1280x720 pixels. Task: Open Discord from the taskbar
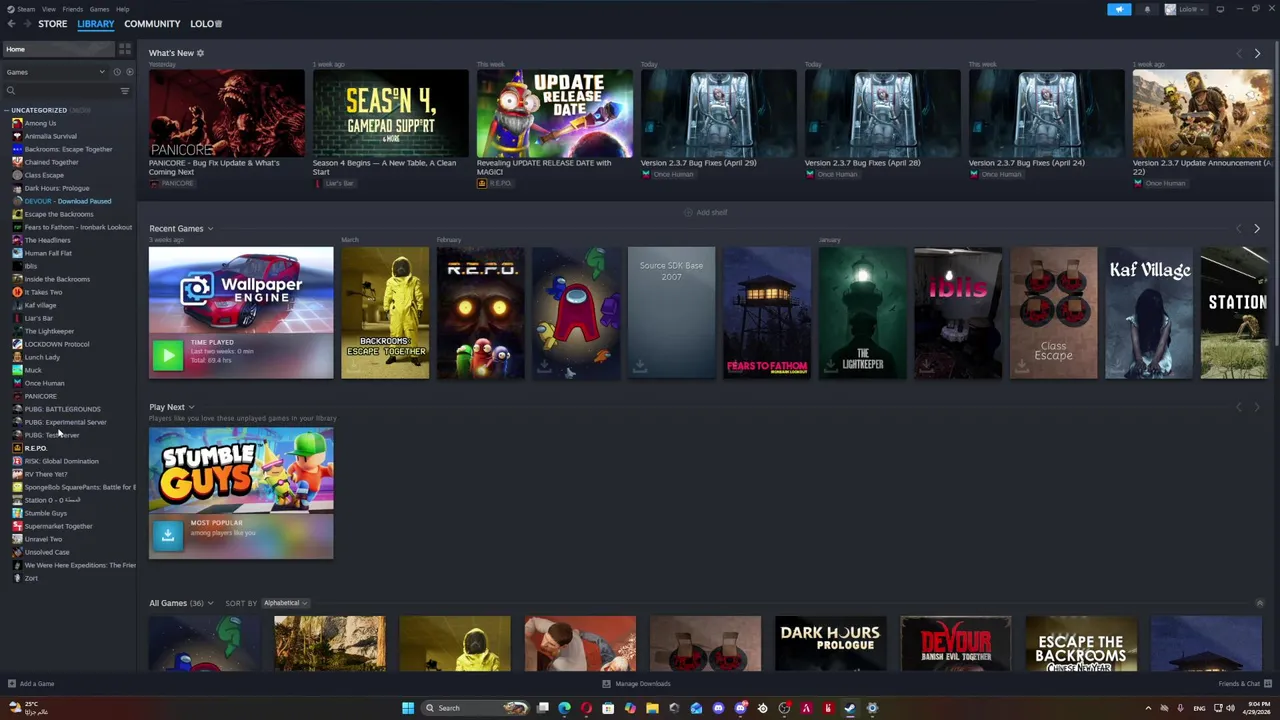[718, 708]
